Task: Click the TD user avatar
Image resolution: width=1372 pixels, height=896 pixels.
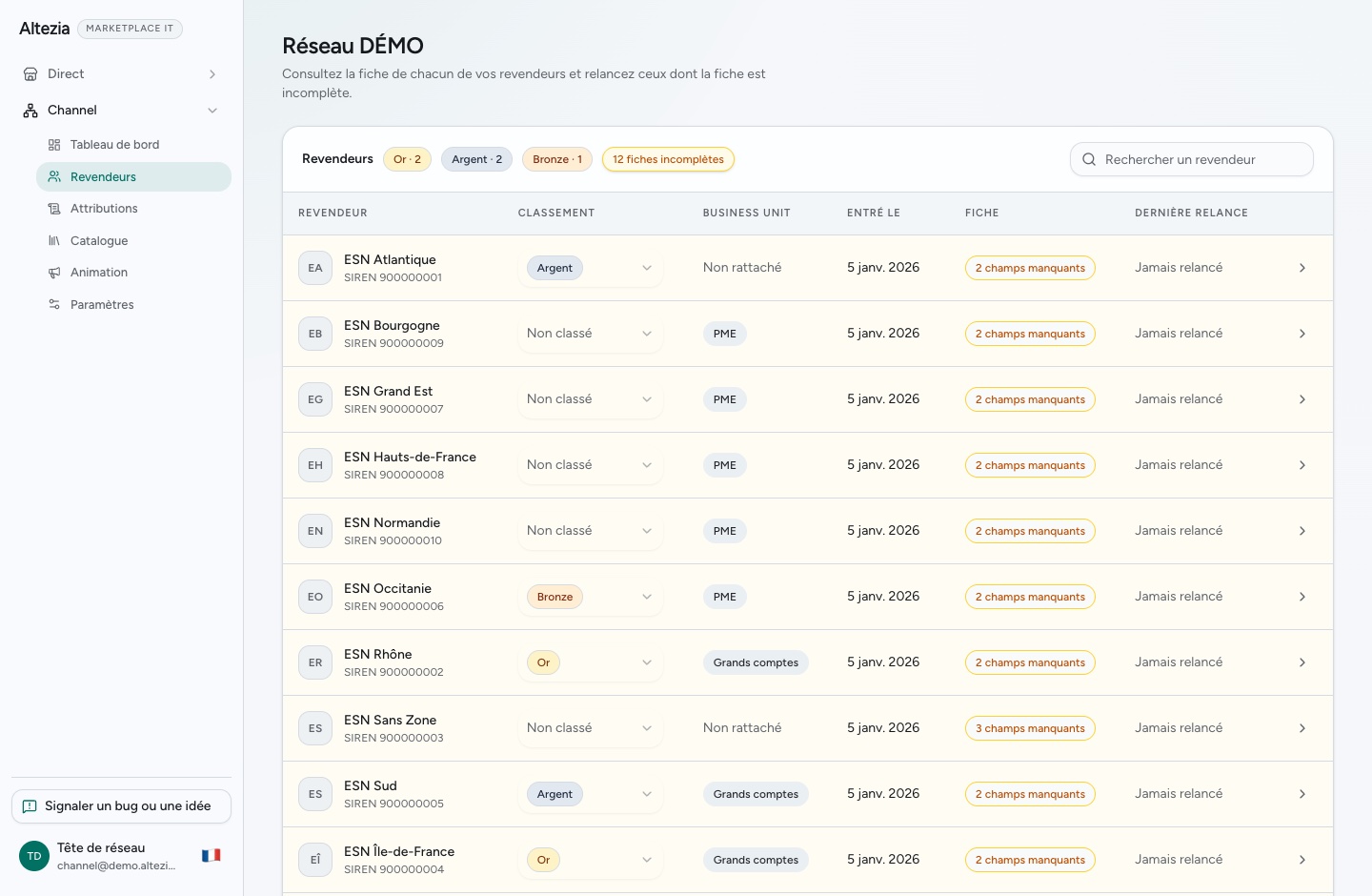Action: pyautogui.click(x=34, y=856)
